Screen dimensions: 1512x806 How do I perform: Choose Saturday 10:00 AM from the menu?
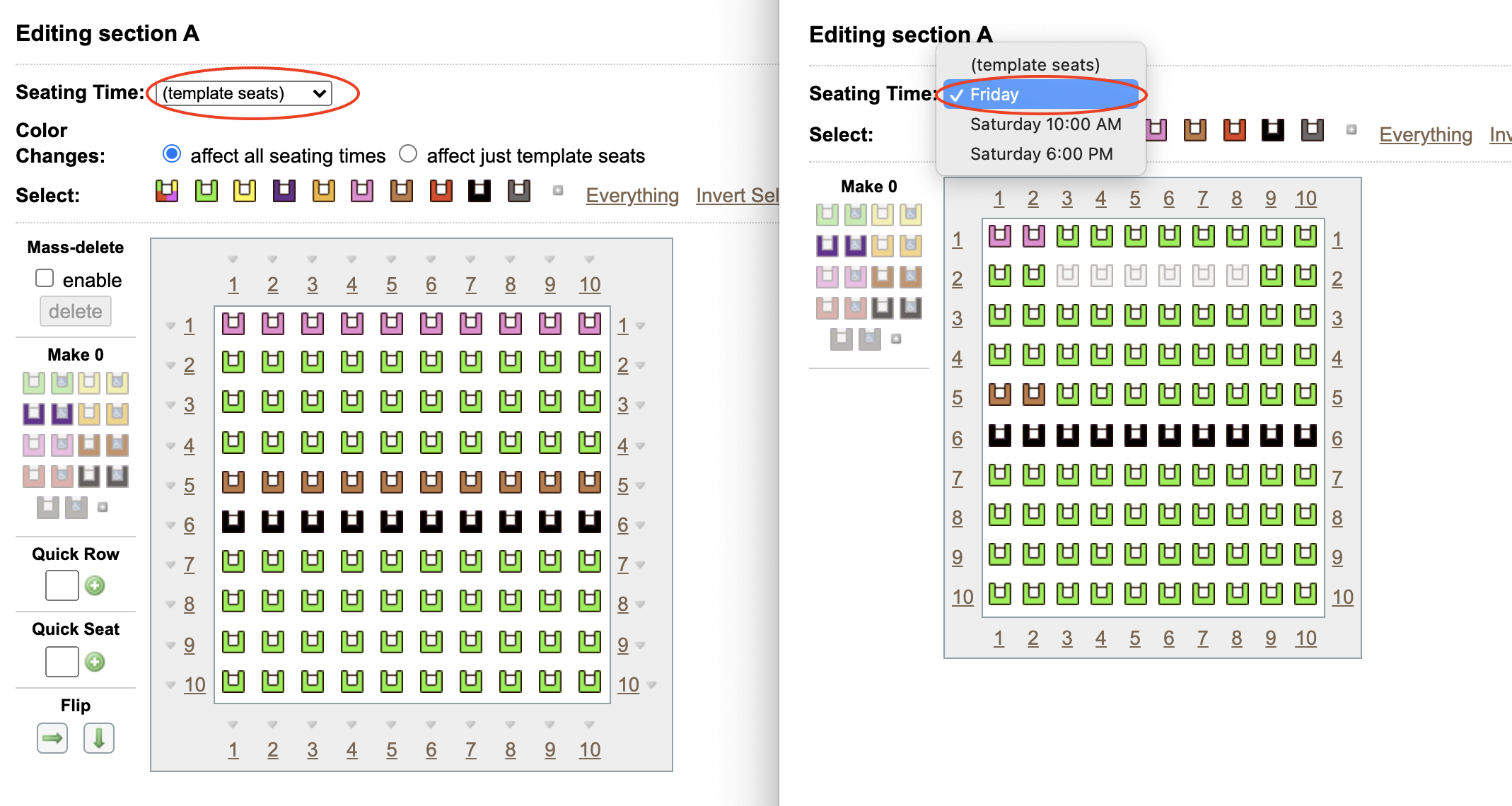point(1045,124)
